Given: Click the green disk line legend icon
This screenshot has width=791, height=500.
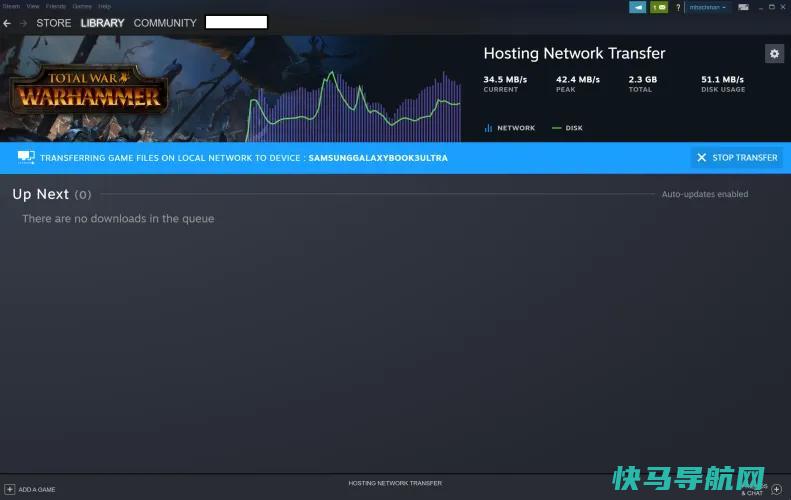Looking at the screenshot, I should click(x=556, y=128).
